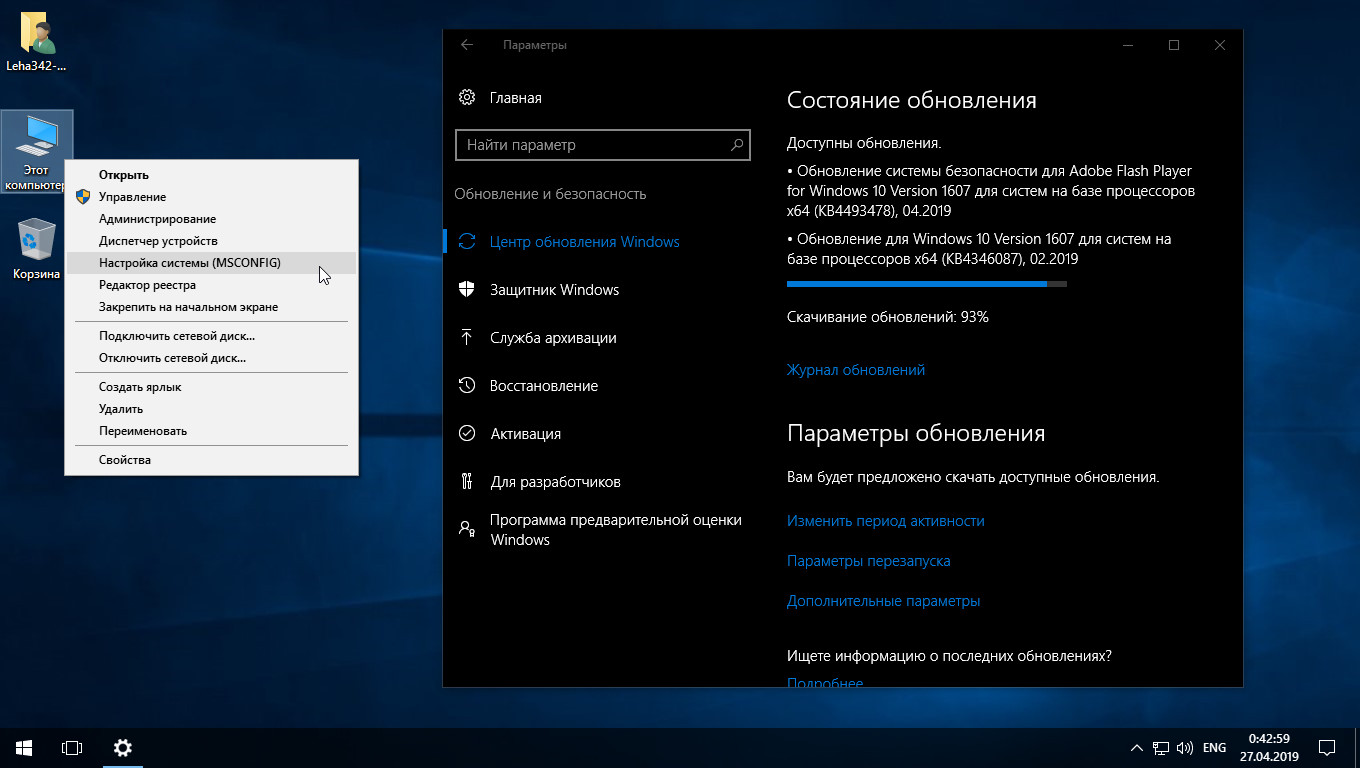This screenshot has height=768, width=1360.
Task: Open the Action Center notification icon
Action: (1327, 747)
